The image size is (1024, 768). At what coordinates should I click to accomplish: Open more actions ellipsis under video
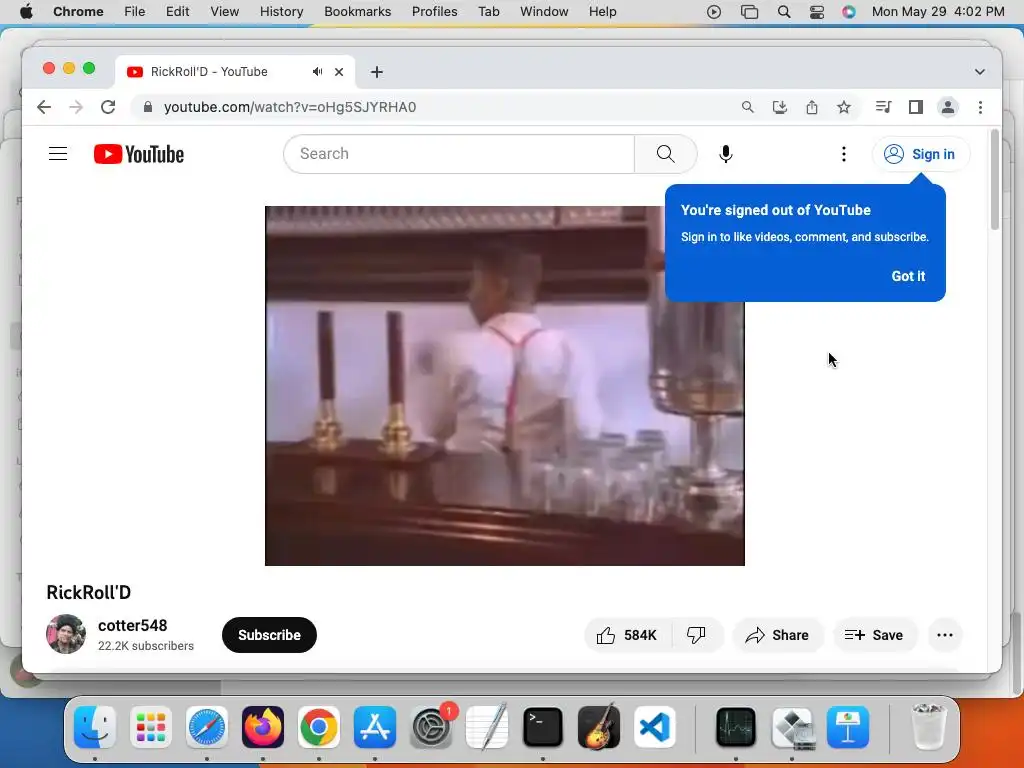945,635
